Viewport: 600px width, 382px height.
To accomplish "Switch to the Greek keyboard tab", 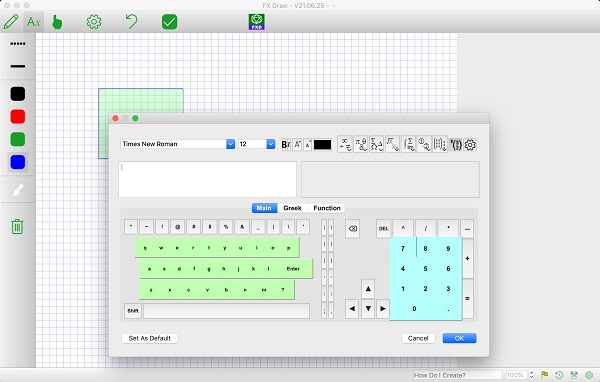I will (x=292, y=208).
